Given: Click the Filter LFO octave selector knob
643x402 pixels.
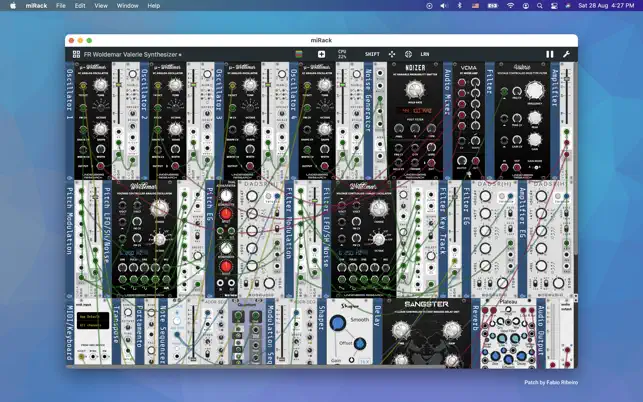Looking at the screenshot, I should point(379,239).
